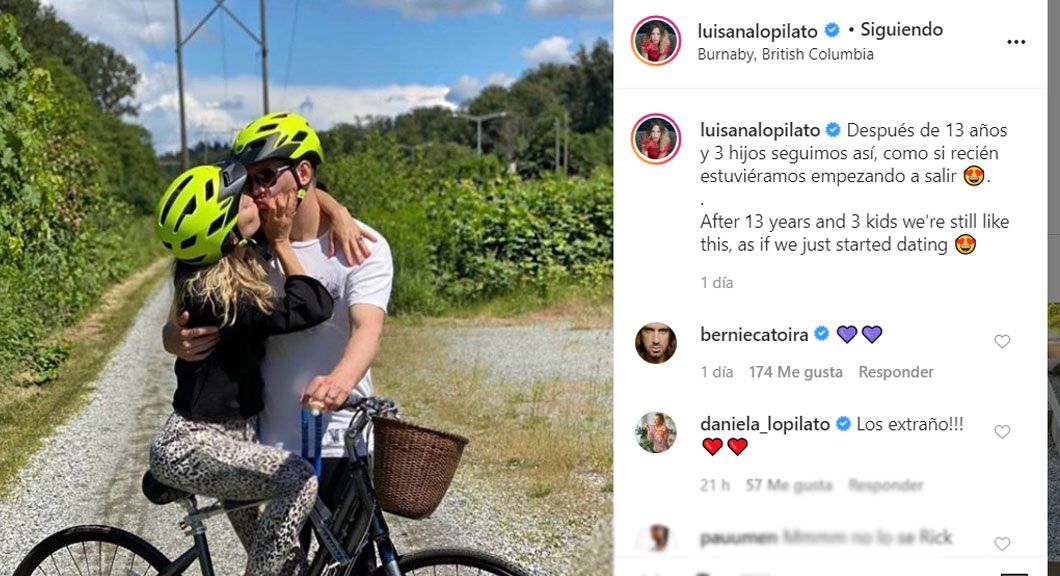Screen dimensions: 1060x576
Task: Reply to daniela_lopilato with Responder
Action: coord(886,485)
